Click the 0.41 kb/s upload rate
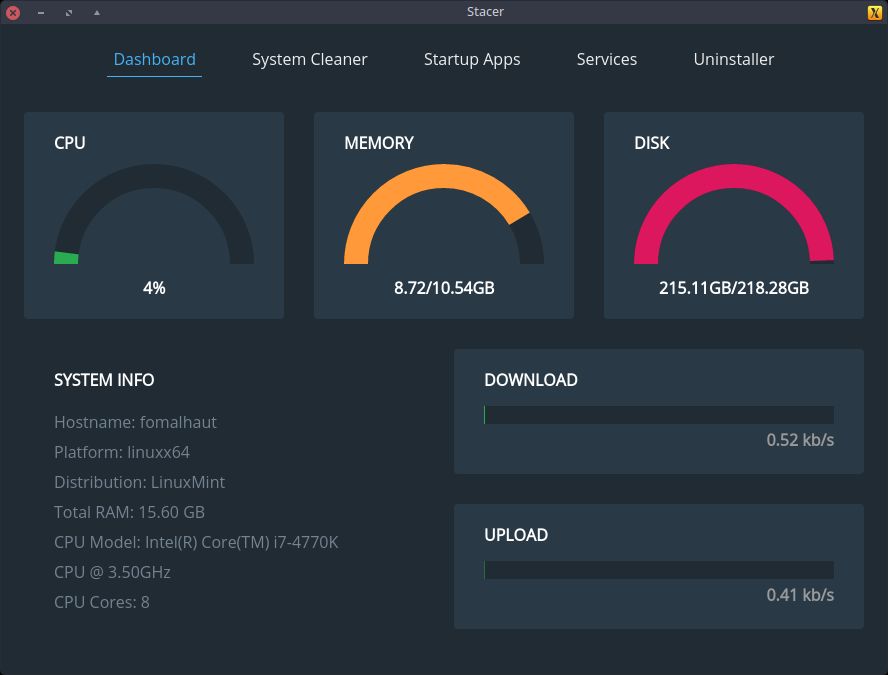 pos(800,595)
